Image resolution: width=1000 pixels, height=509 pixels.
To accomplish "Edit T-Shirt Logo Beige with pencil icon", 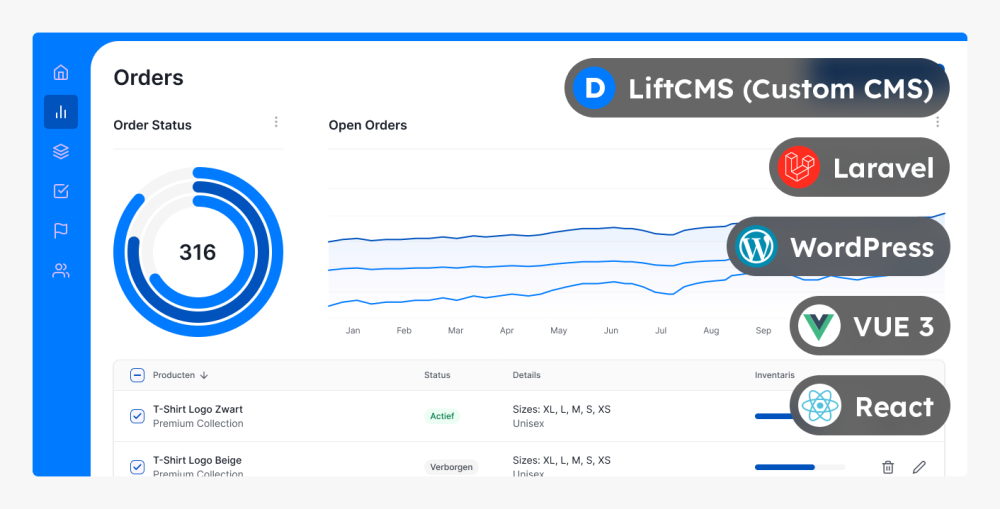I will coord(919,468).
